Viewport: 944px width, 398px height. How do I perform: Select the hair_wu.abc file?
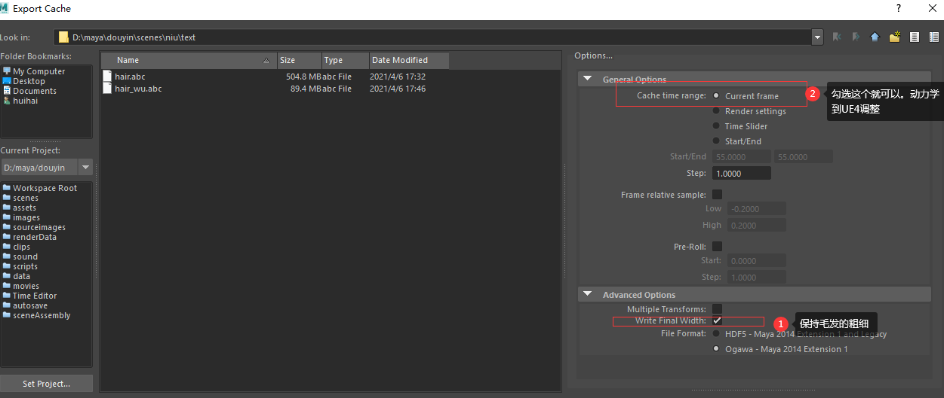pos(138,89)
